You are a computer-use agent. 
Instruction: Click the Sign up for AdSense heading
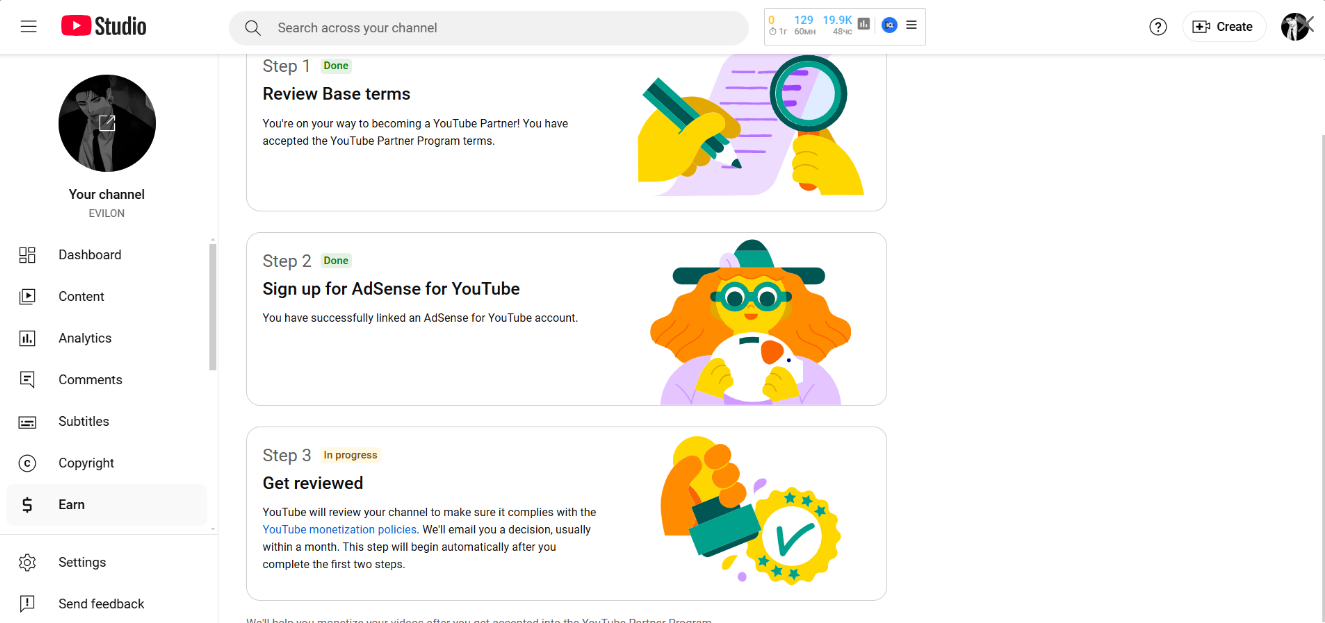pyautogui.click(x=392, y=289)
